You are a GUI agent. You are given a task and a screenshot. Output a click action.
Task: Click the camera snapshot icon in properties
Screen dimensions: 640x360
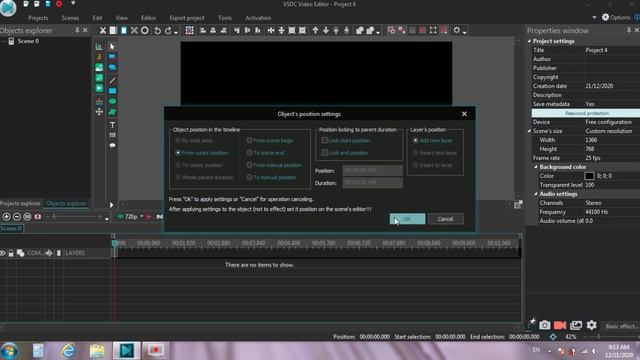coord(544,325)
